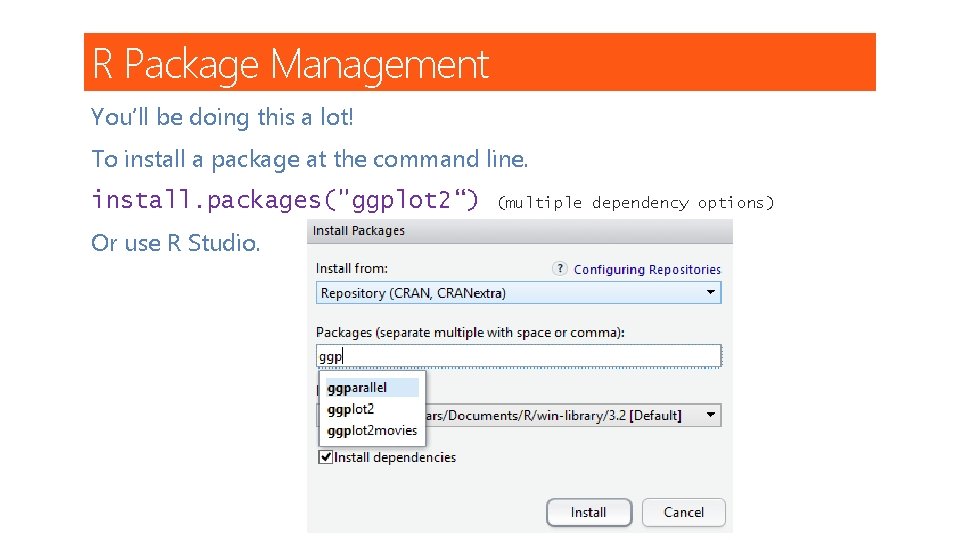Viewport: 960px width, 540px height.
Task: Focus the Packages text input field
Action: point(518,356)
